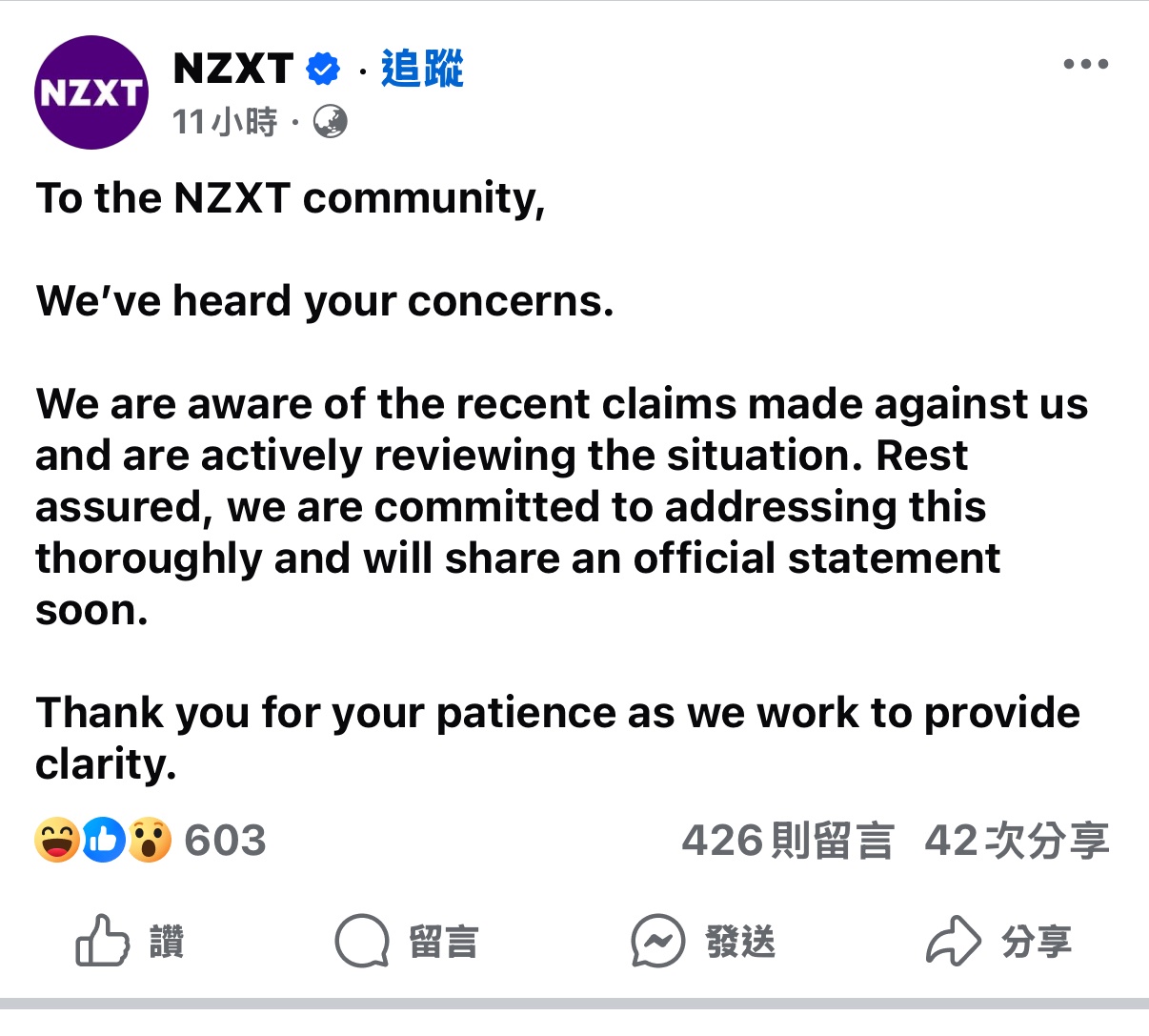The width and height of the screenshot is (1149, 1036).
Task: Toggle the thumbs-up 讚 like button
Action: 103,942
